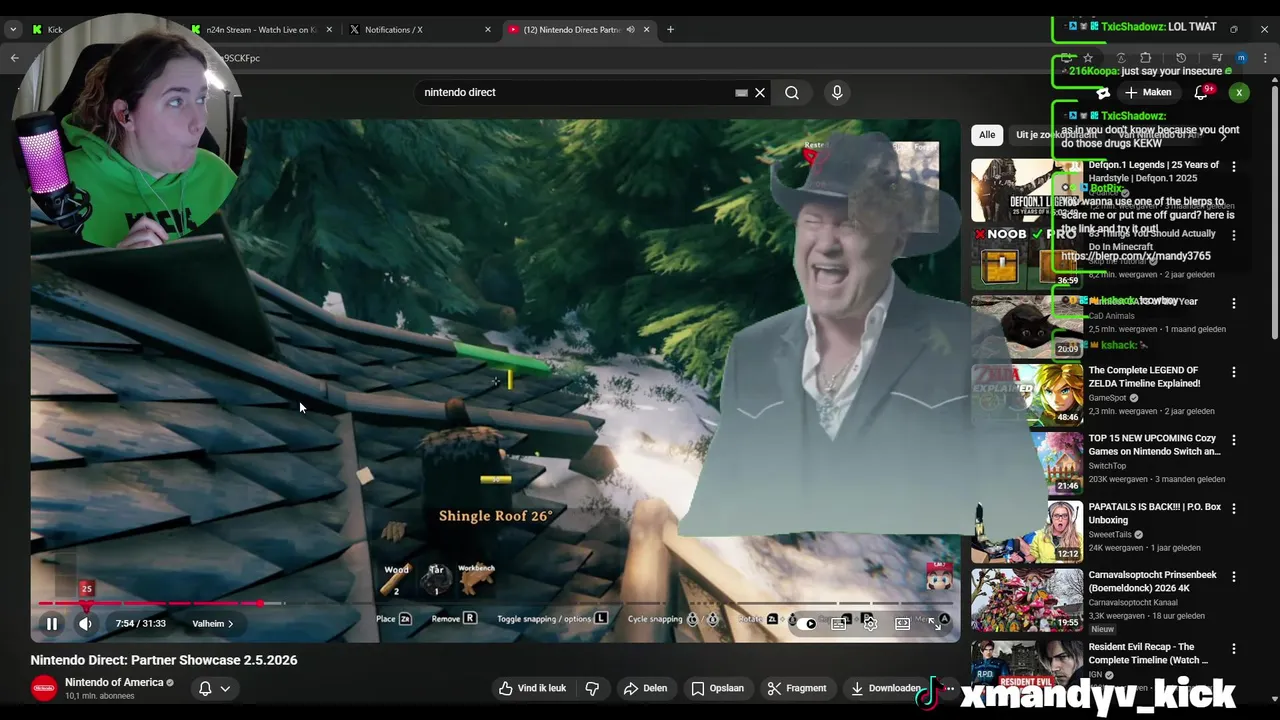Start voice search with the microphone
This screenshot has width=1280, height=720.
click(x=837, y=93)
